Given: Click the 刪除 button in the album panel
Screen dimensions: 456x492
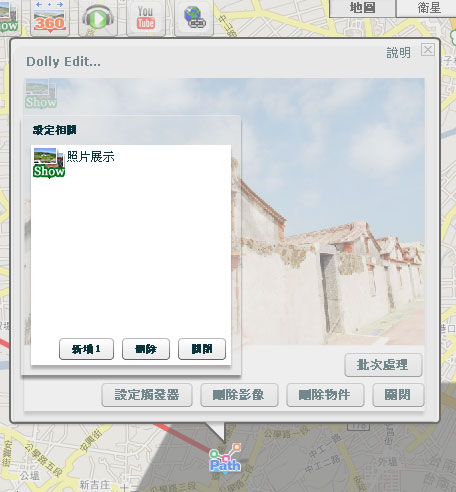Looking at the screenshot, I should tap(146, 349).
